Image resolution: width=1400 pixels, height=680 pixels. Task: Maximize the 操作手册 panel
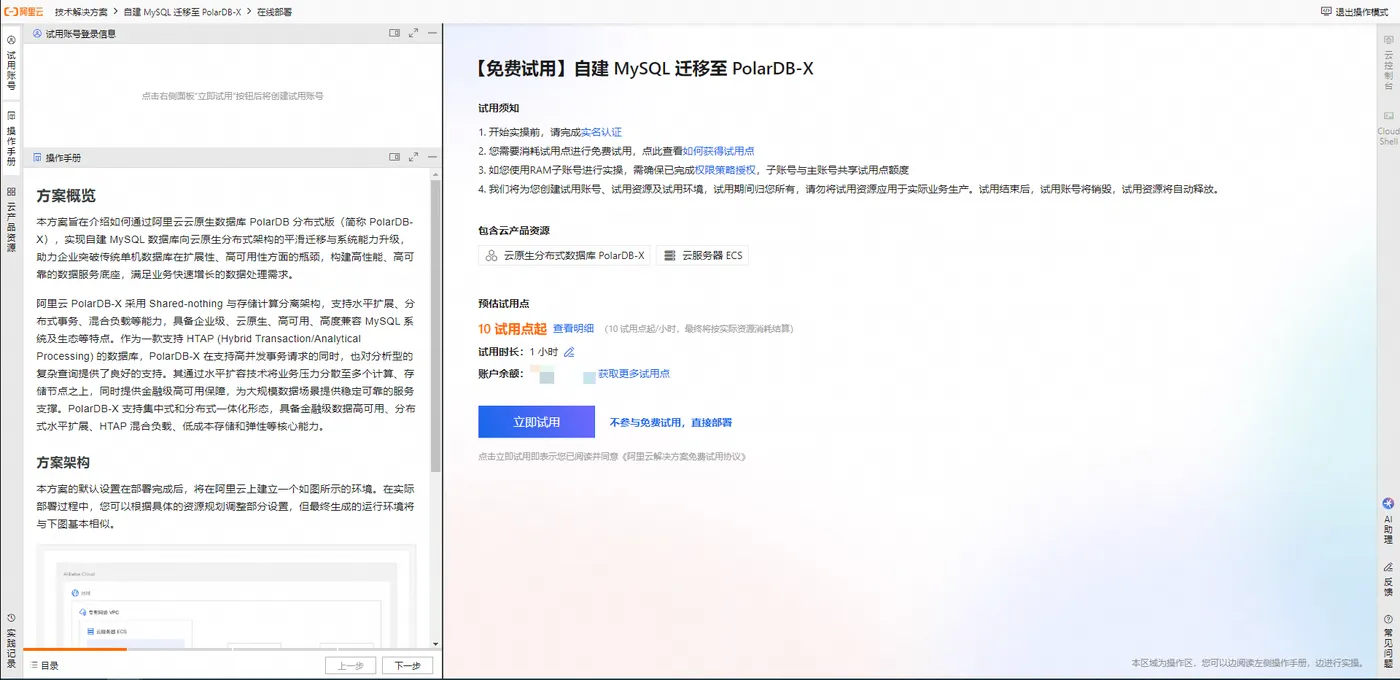(x=414, y=158)
